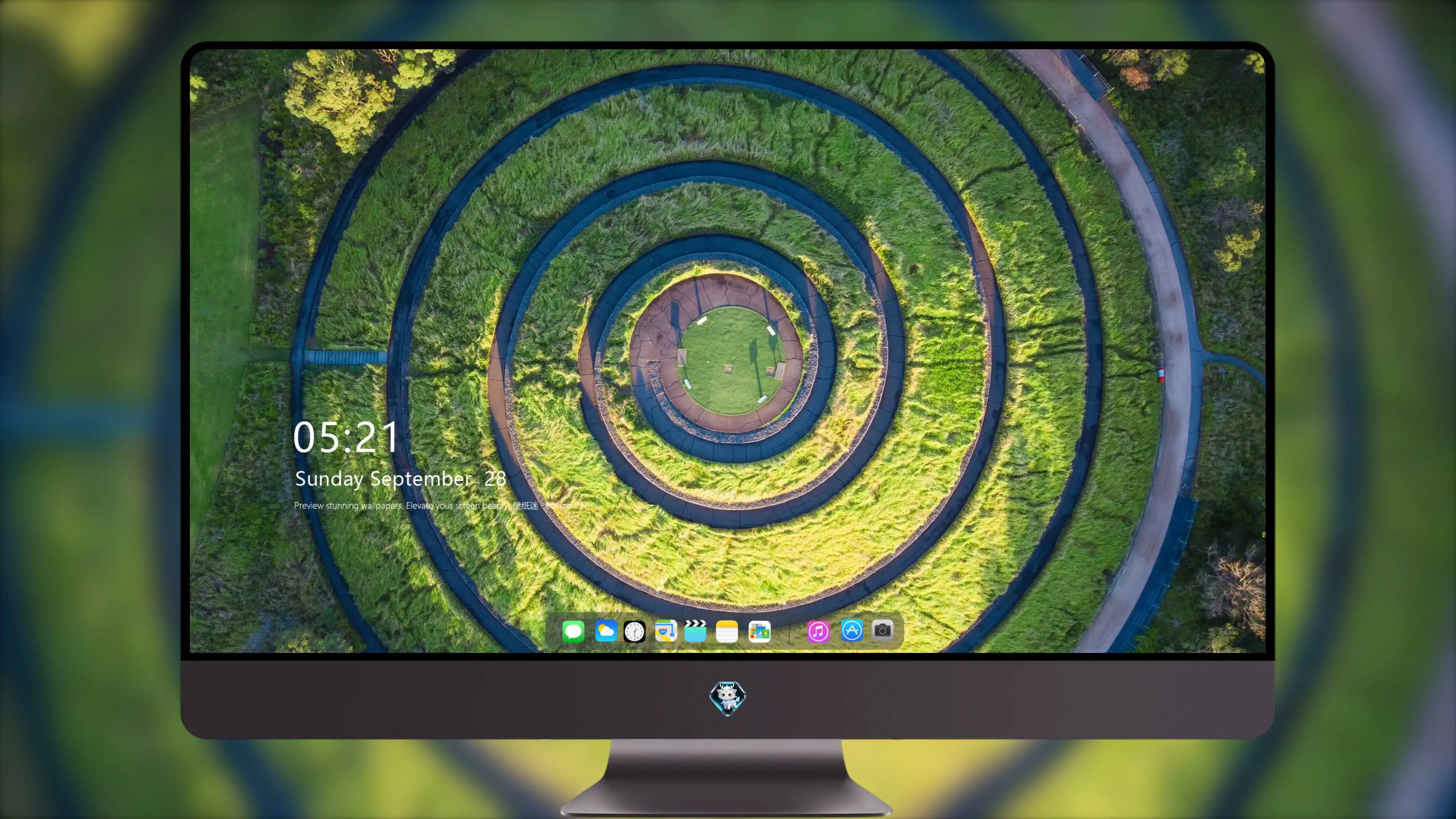
Task: Click the dragon mascot logo on monitor chin
Action: [728, 698]
